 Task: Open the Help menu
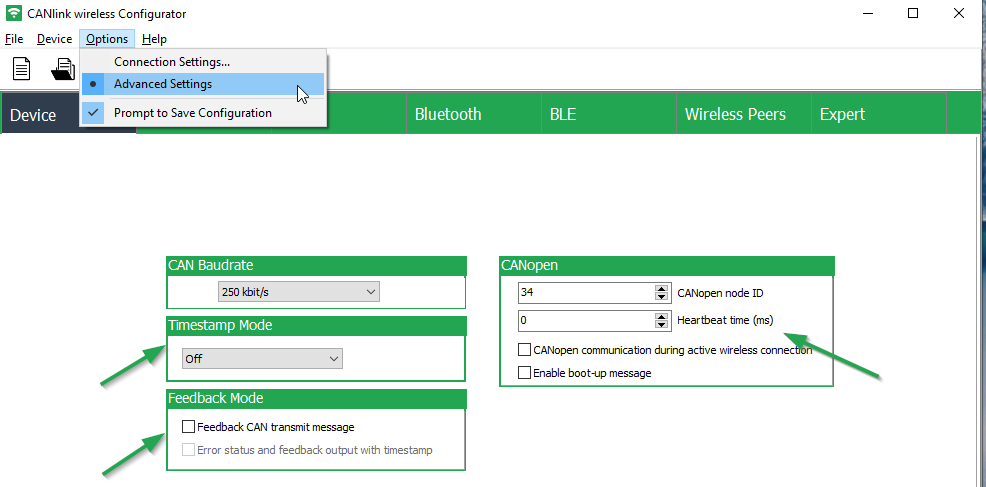154,39
